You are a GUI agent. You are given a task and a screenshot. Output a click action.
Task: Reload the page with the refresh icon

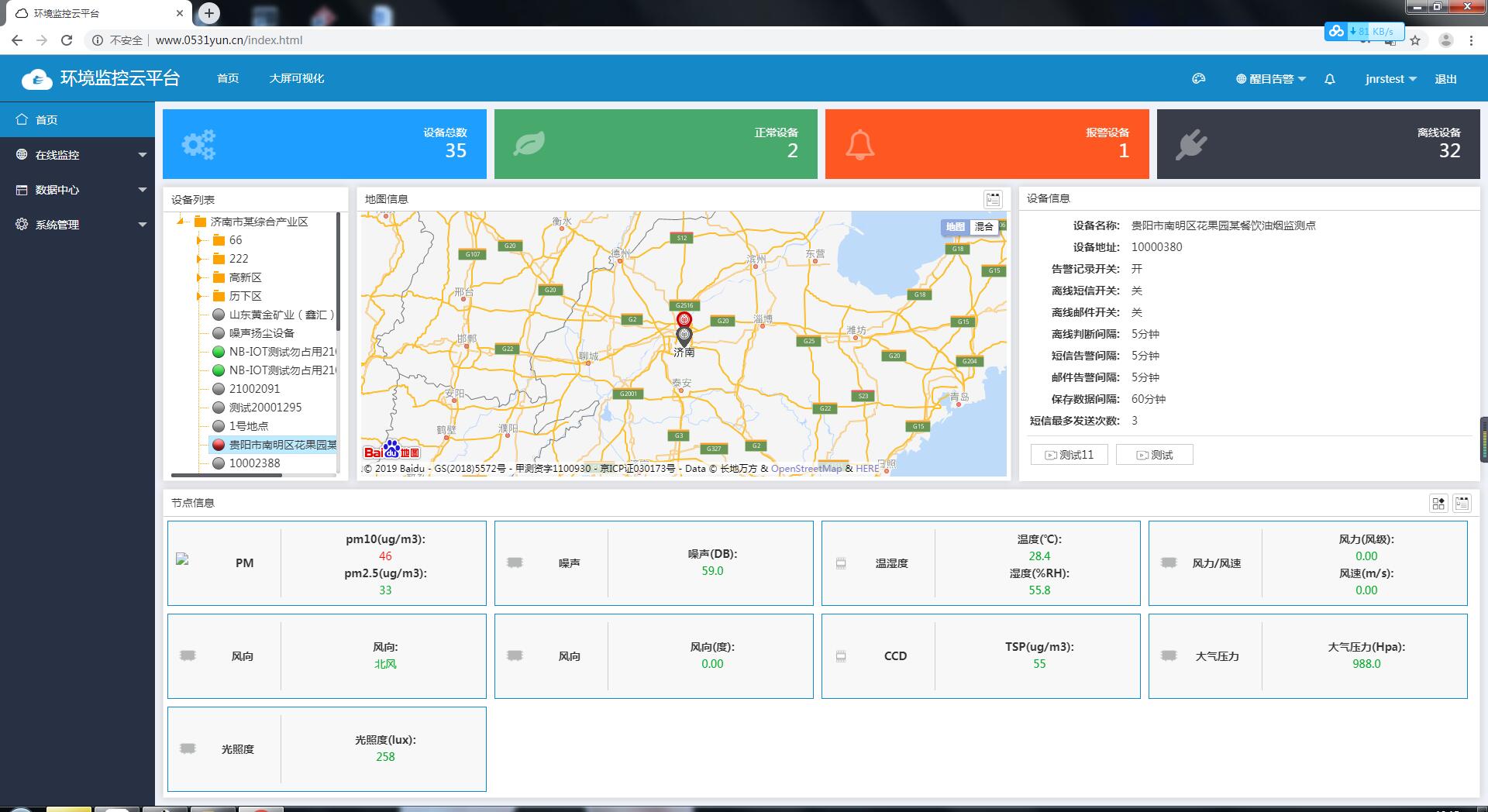67,40
